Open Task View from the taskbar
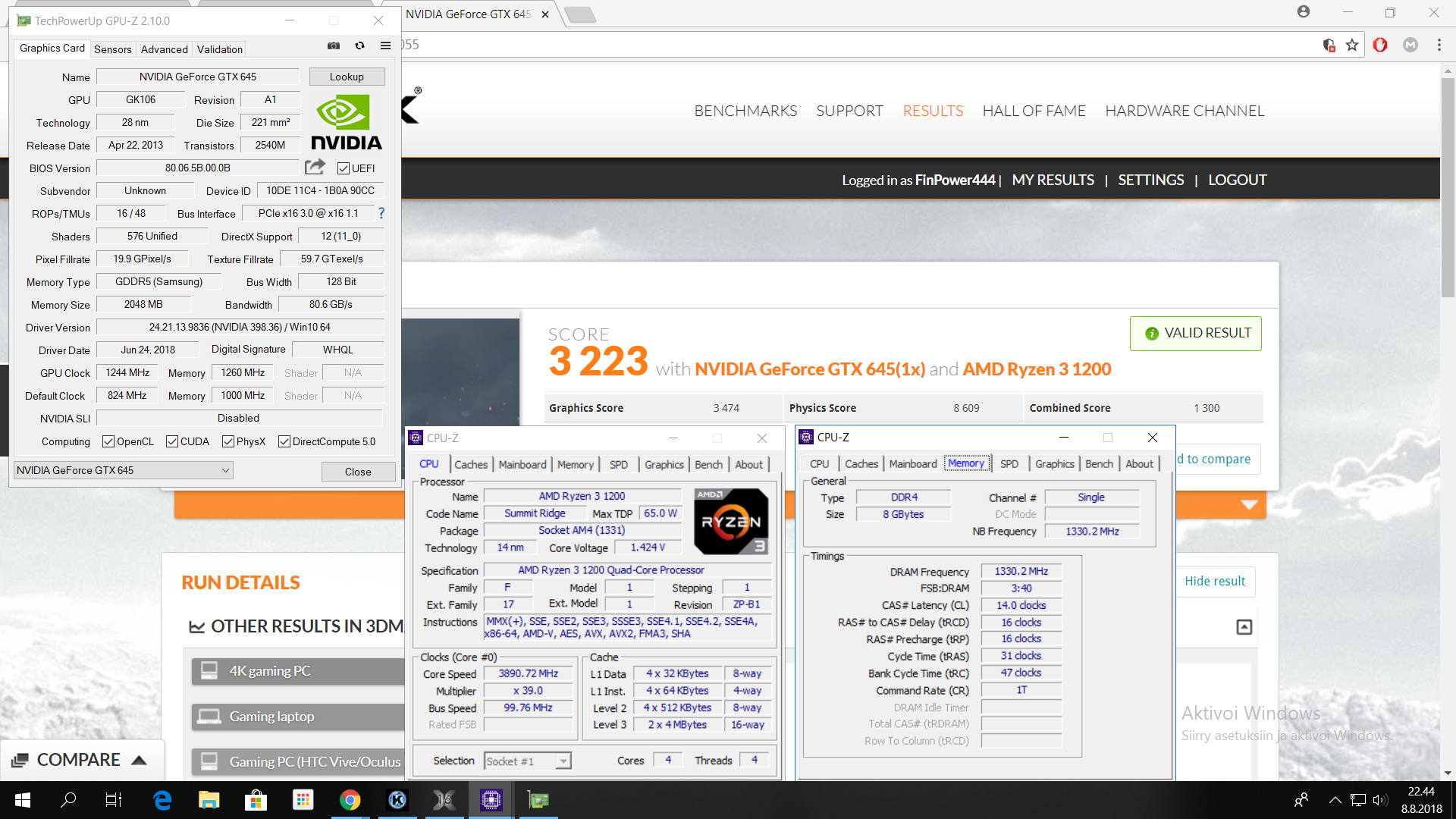The image size is (1456, 819). tap(114, 800)
